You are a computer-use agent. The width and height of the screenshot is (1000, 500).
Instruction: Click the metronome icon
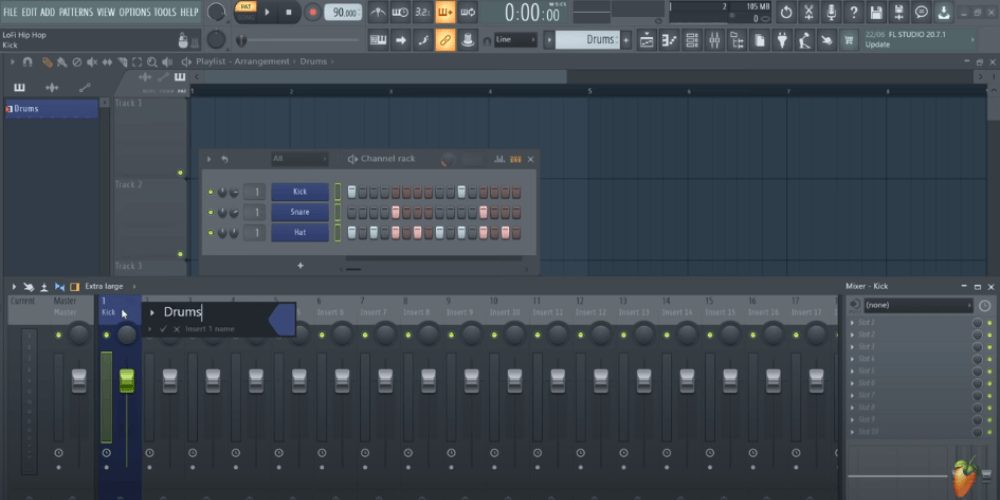point(378,11)
